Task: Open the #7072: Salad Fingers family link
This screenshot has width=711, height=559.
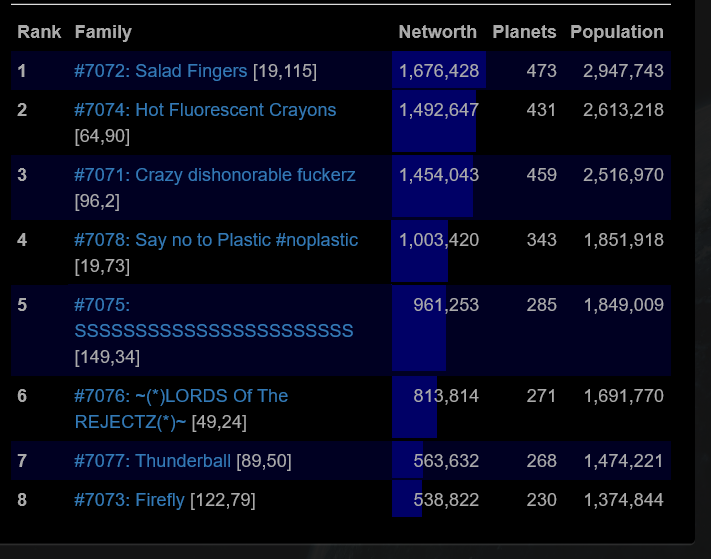Action: [160, 71]
